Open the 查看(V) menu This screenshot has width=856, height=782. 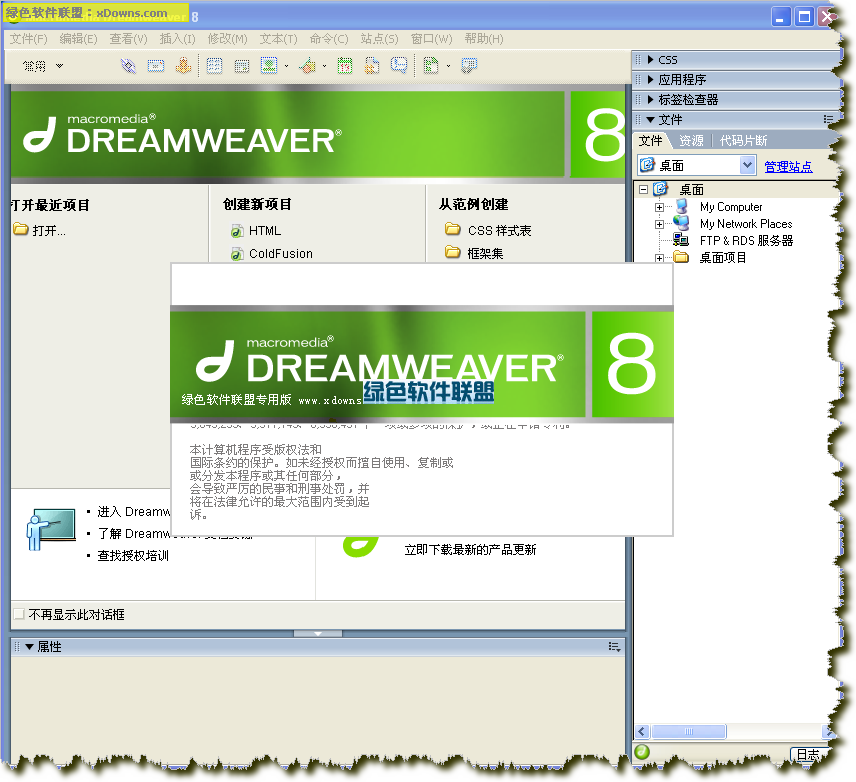pos(128,39)
